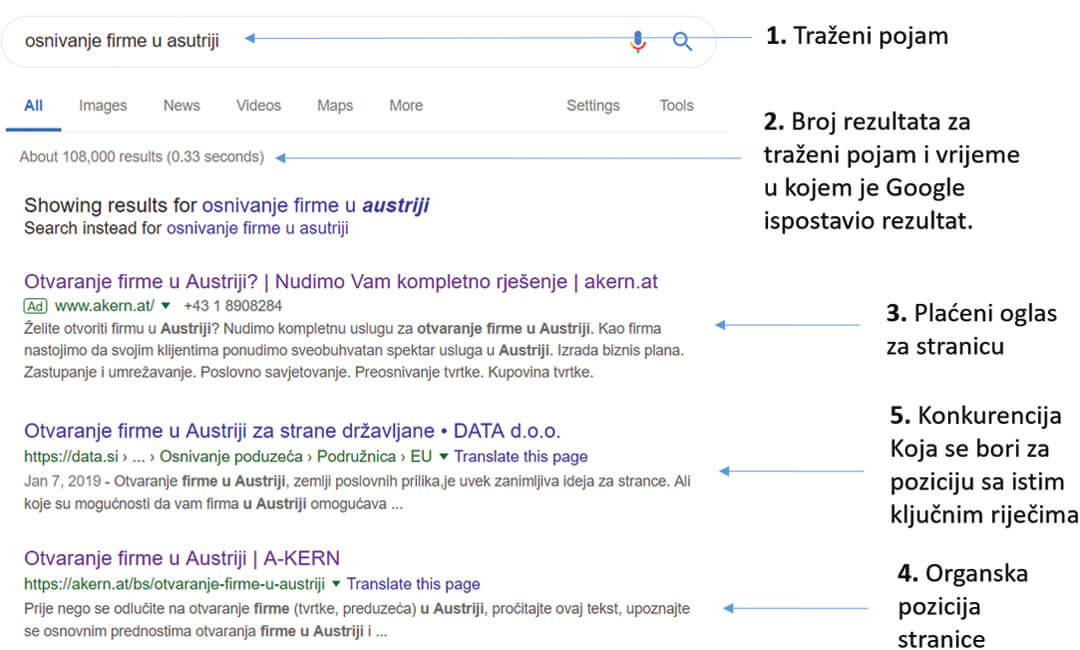Screen dimensions: 1080x650
Task: Open 'Otvaranje firme u Austriji | A-KERN' result
Action: coord(182,558)
